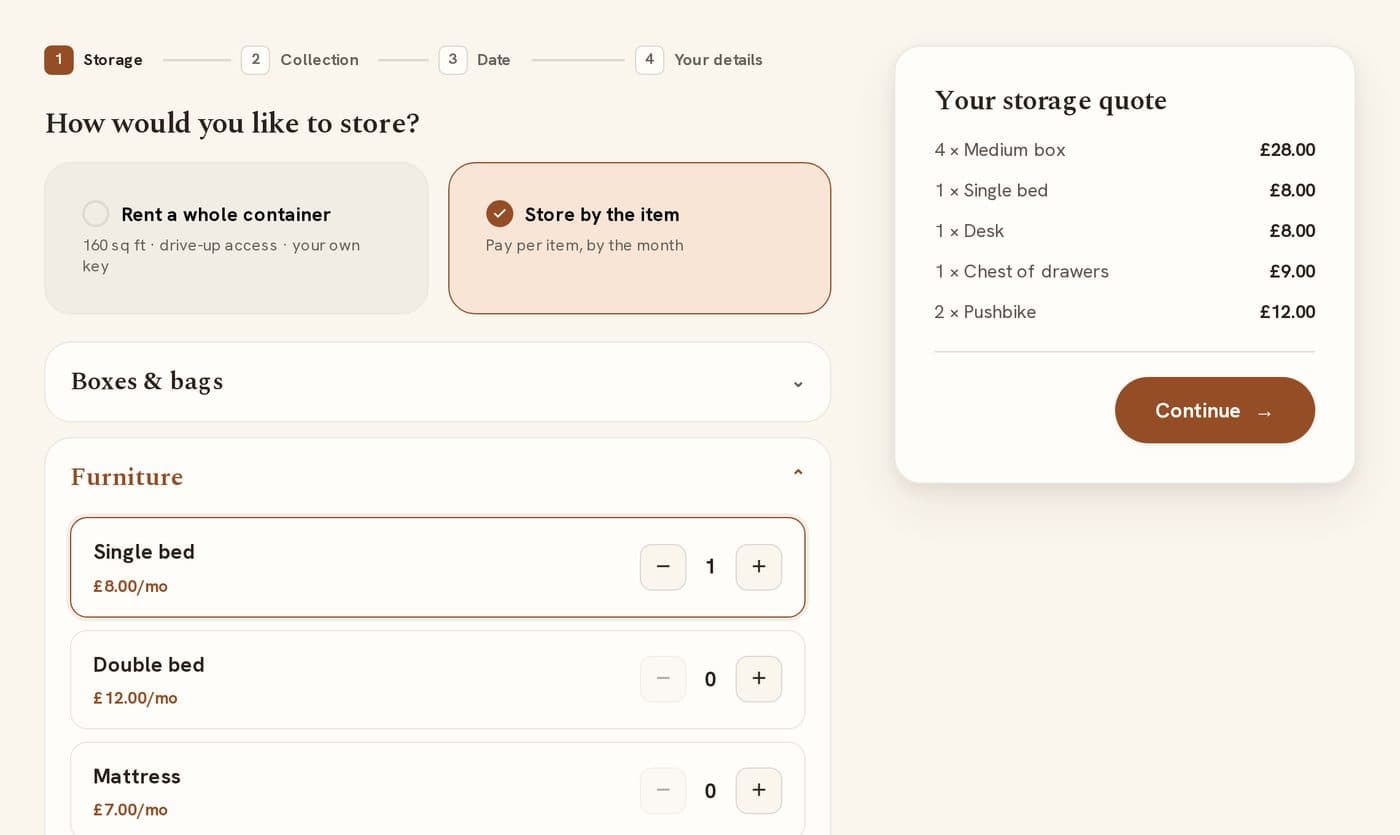The height and width of the screenshot is (835, 1400).
Task: Collapse the Furniture section chevron
Action: click(798, 474)
